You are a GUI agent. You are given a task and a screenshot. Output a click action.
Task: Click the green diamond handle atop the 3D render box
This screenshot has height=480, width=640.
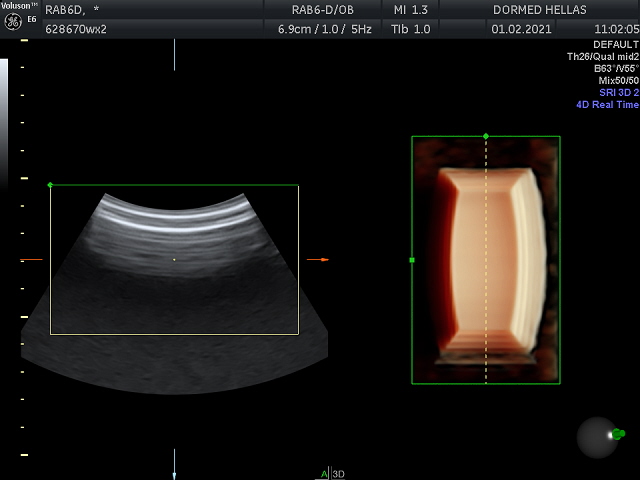point(486,136)
